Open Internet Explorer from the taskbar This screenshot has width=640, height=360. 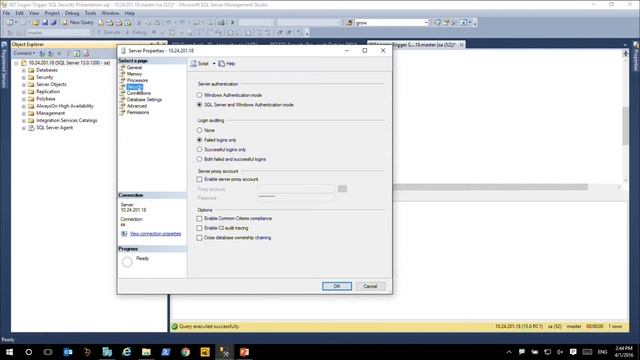click(x=127, y=352)
